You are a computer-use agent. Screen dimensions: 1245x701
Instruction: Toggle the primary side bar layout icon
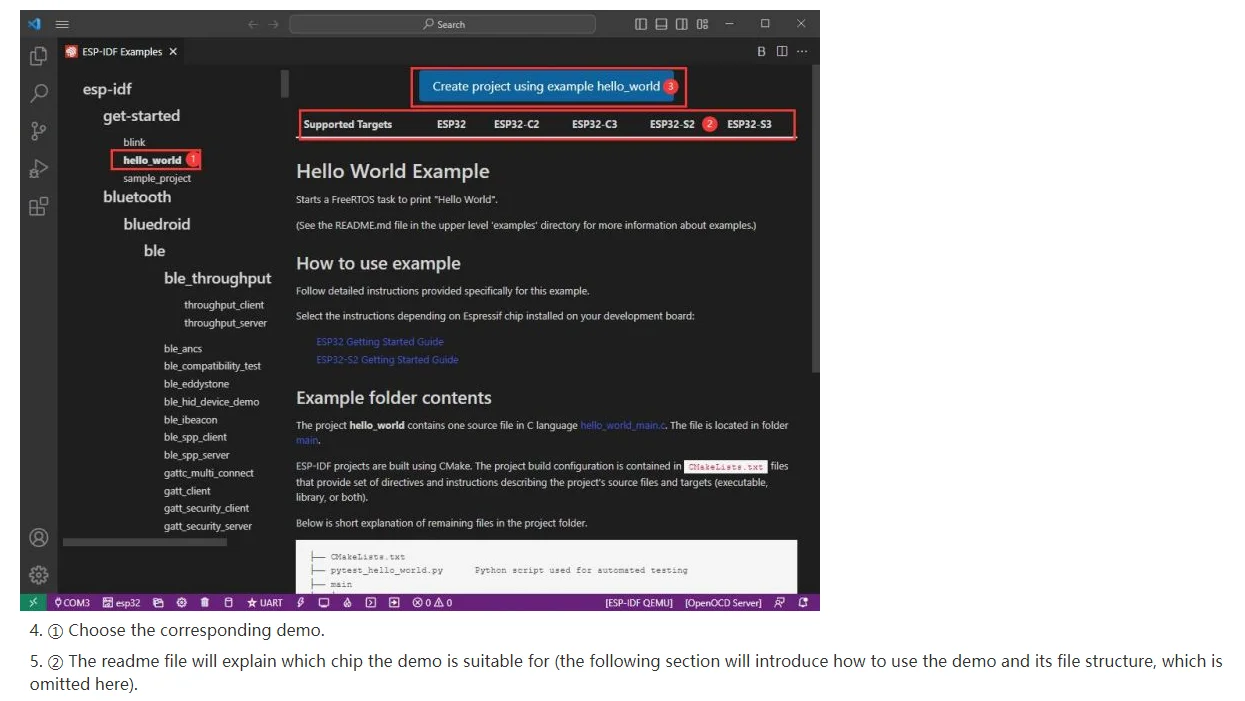coord(641,24)
